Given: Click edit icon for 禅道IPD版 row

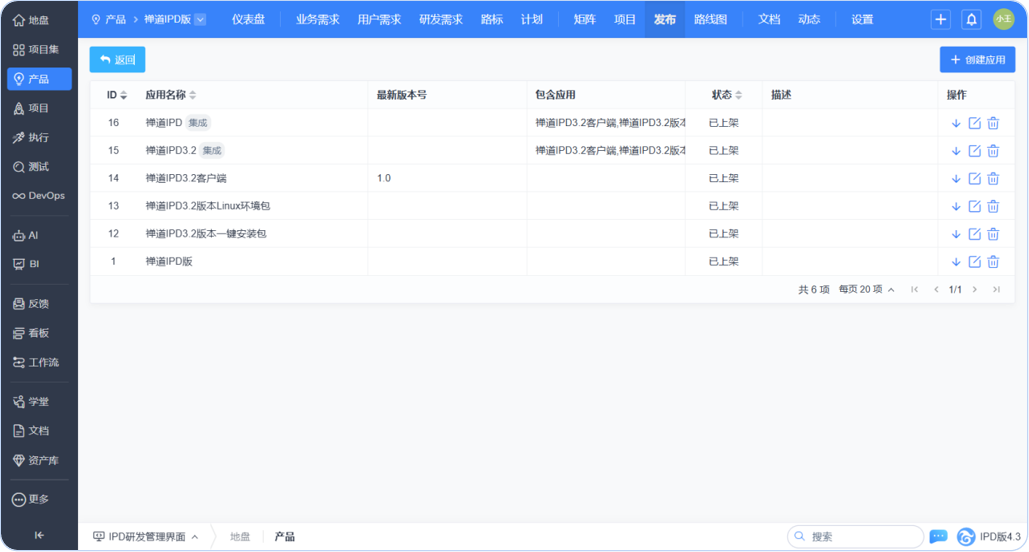Looking at the screenshot, I should coord(975,262).
